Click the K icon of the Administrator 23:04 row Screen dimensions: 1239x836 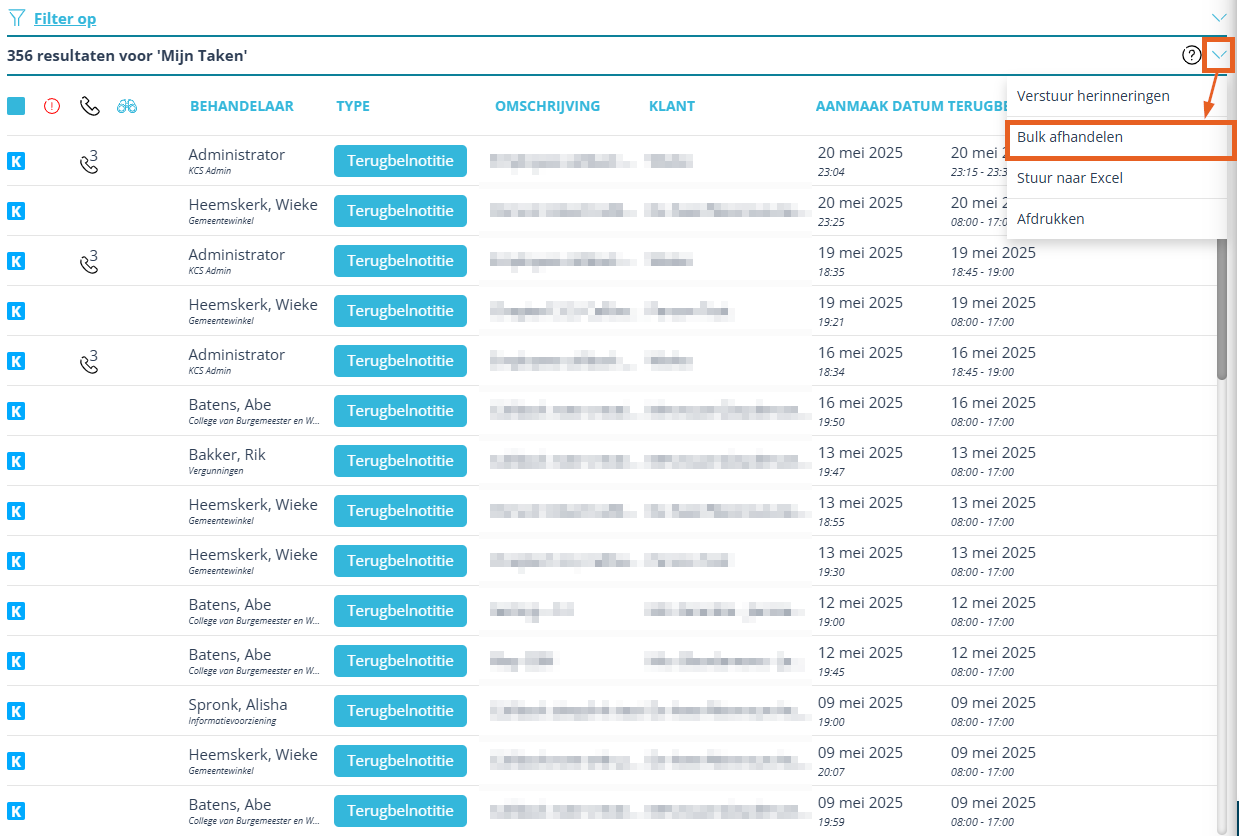pyautogui.click(x=16, y=161)
